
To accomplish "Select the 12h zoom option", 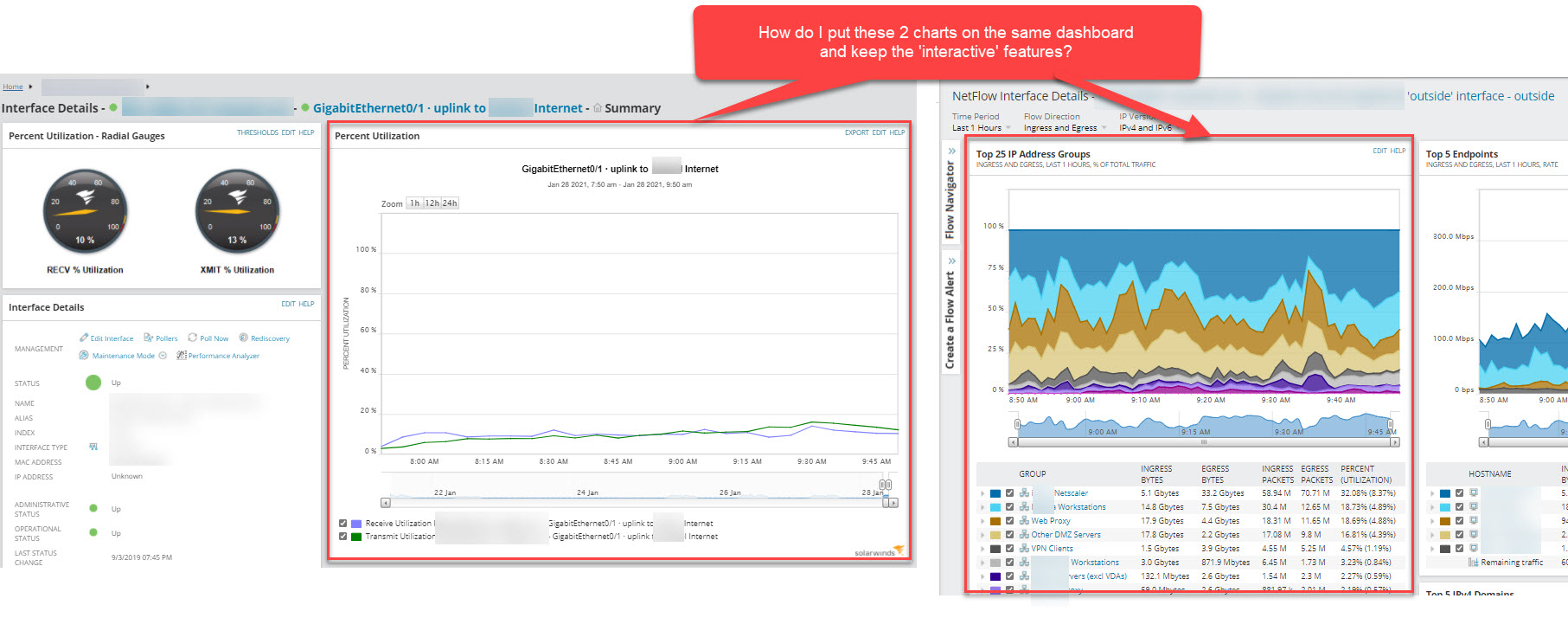I will coord(432,203).
